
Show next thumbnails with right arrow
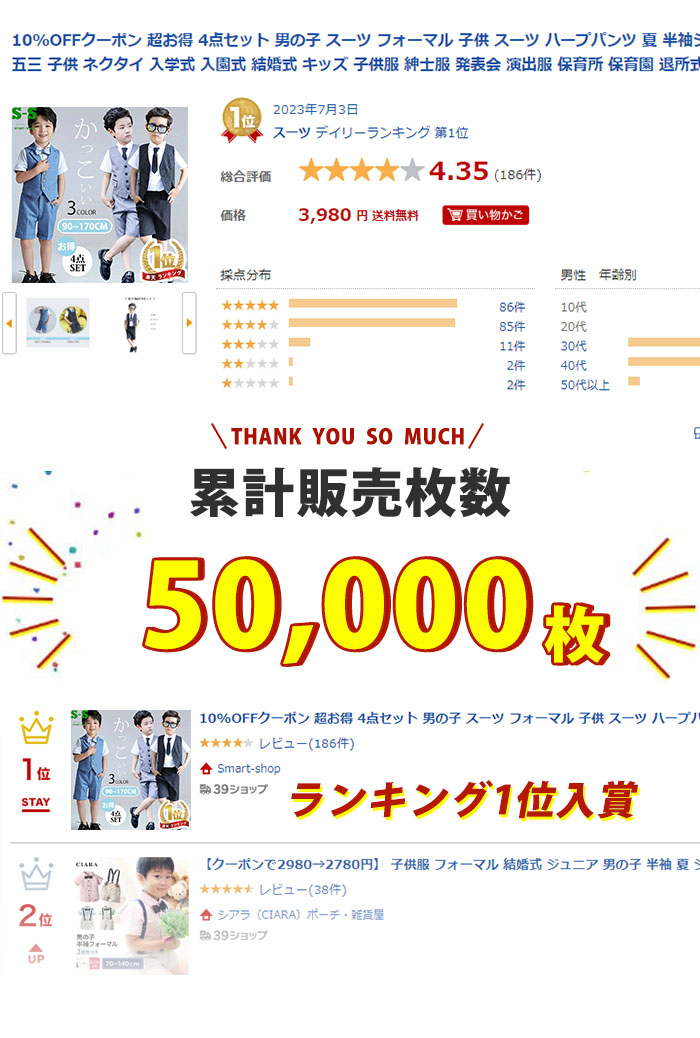189,323
